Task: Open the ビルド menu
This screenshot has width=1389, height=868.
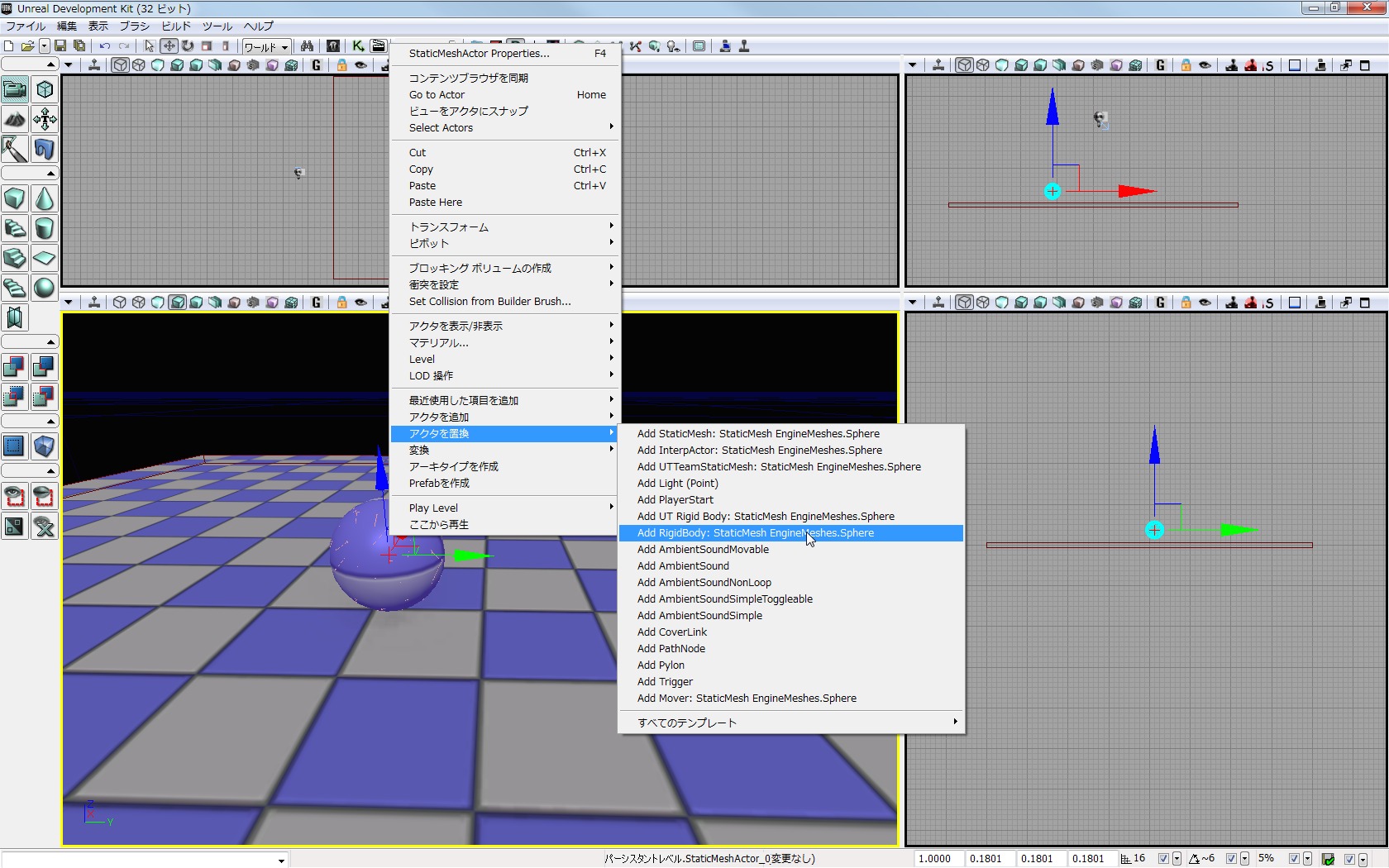Action: tap(176, 26)
